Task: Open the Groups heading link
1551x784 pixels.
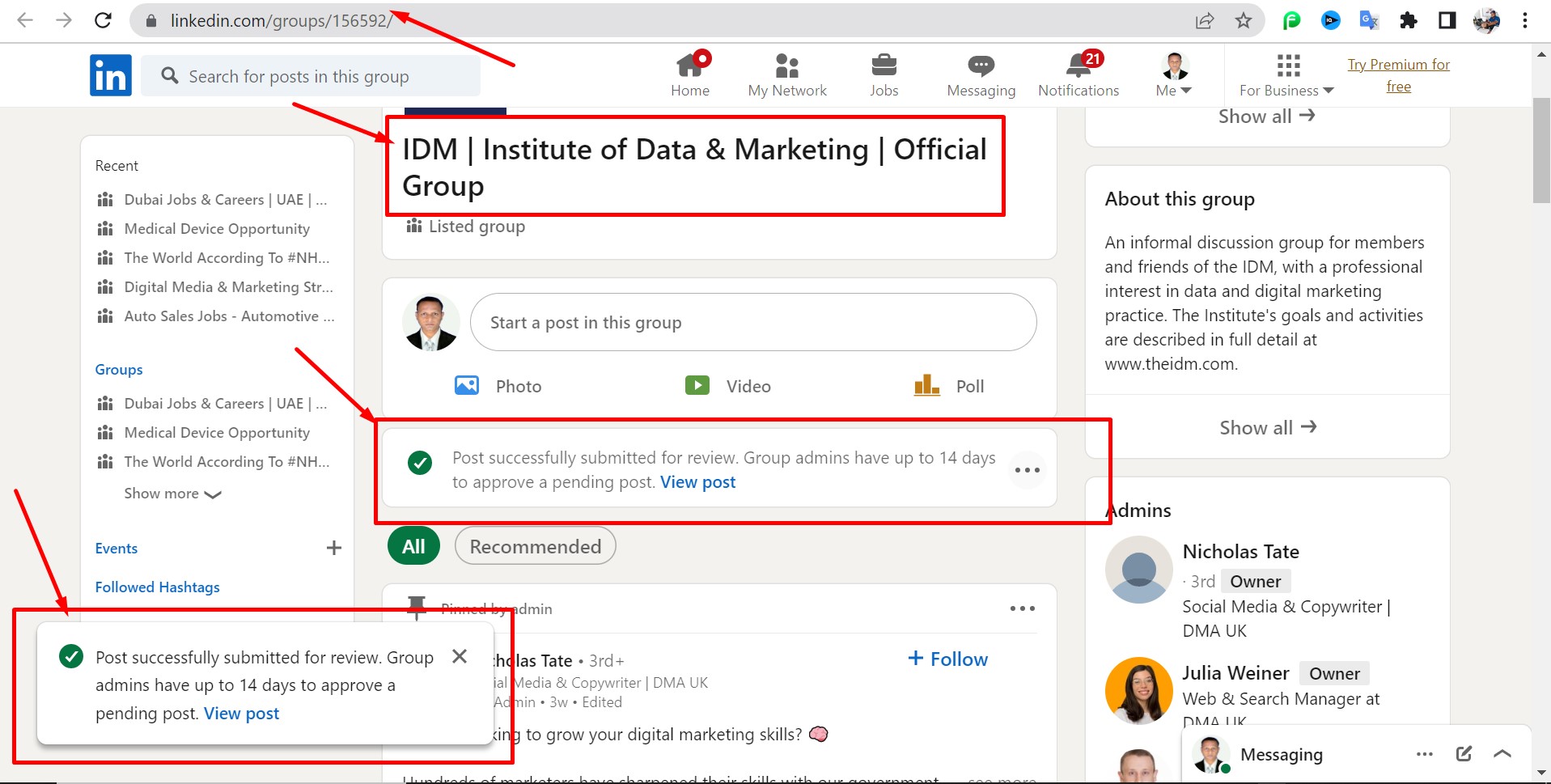Action: tap(119, 370)
